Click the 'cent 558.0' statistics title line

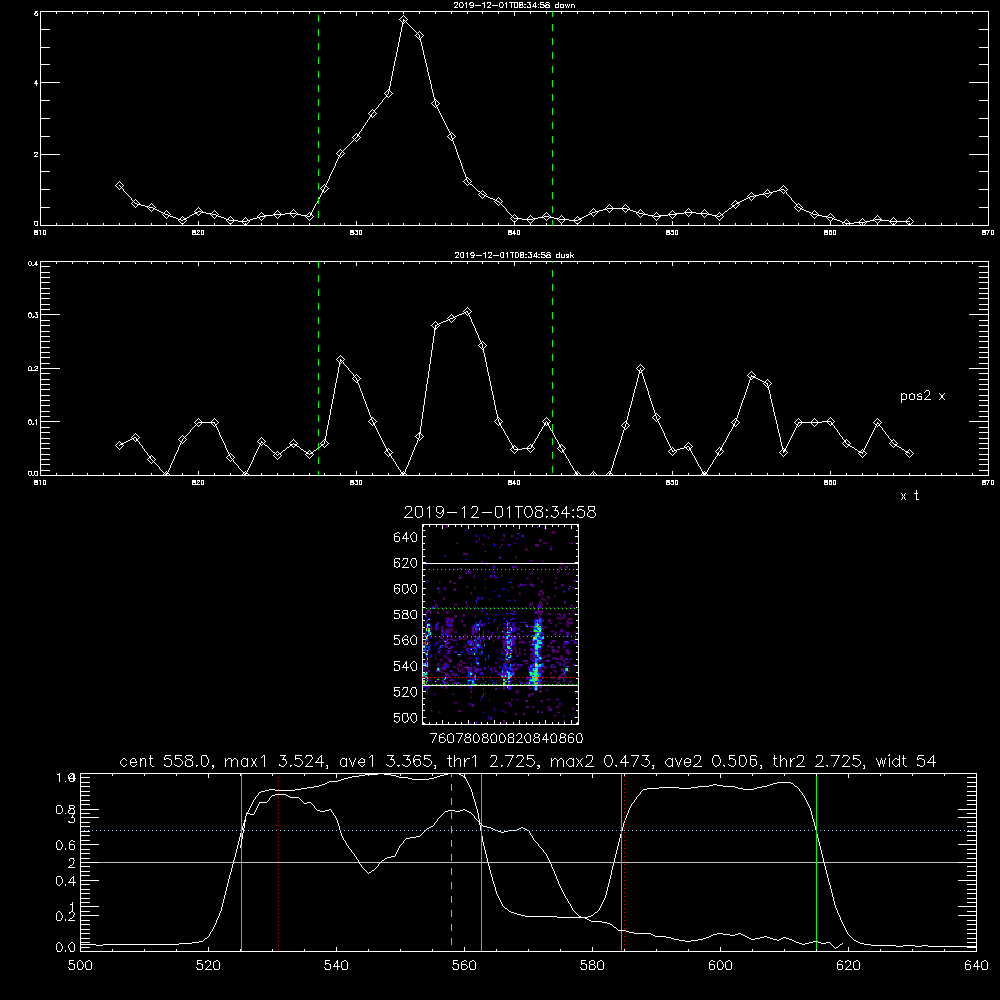(x=528, y=761)
